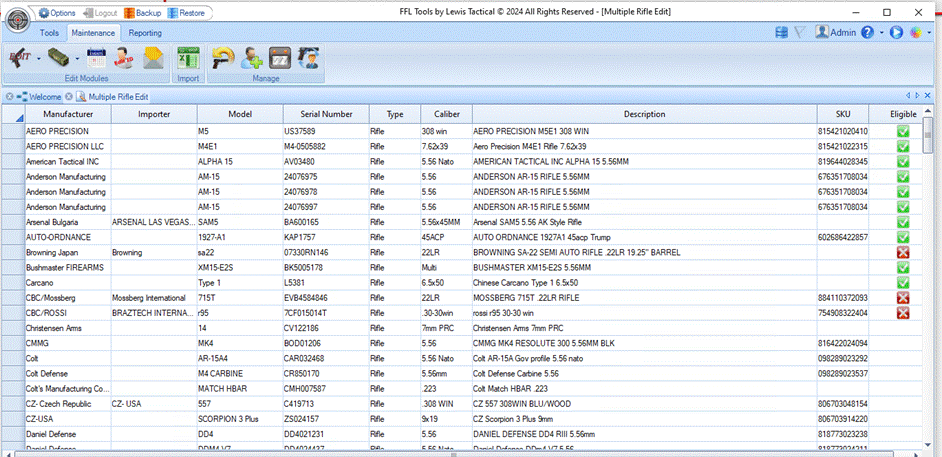The height and width of the screenshot is (457, 942).
Task: Toggle Eligible for CBC/ROSSI r95 row
Action: (x=902, y=313)
